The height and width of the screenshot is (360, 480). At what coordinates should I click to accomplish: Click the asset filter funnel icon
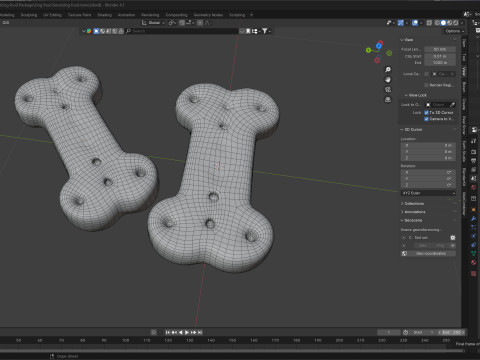(264, 31)
